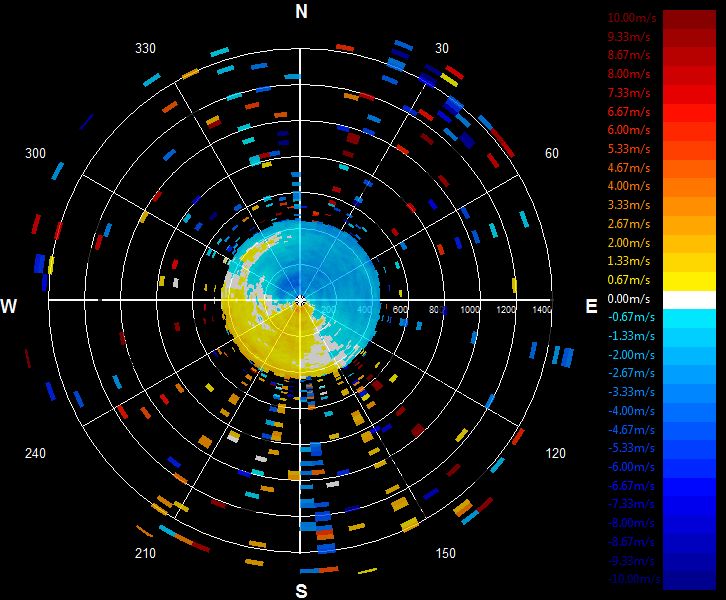Select the 210 degree azimuth label
This screenshot has height=600, width=726.
pos(145,553)
